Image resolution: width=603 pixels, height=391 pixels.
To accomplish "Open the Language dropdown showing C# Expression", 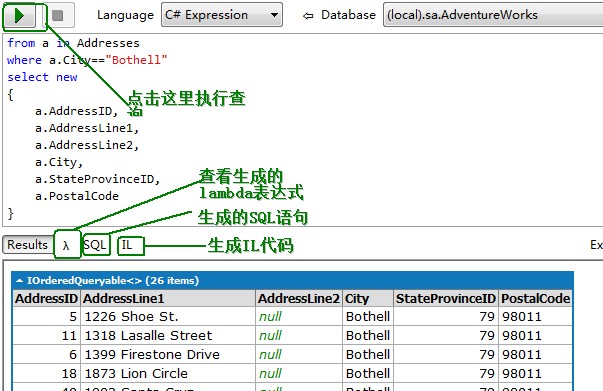I will click(x=222, y=15).
